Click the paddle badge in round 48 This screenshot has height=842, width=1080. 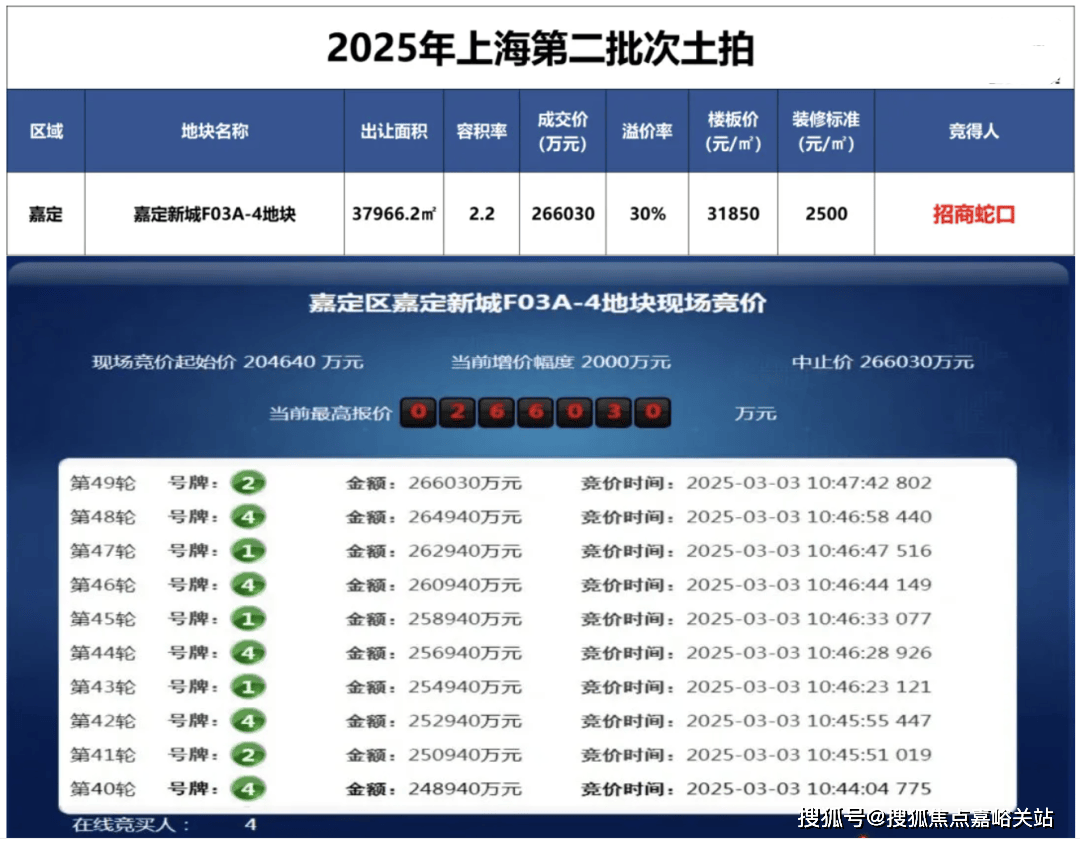pos(247,518)
